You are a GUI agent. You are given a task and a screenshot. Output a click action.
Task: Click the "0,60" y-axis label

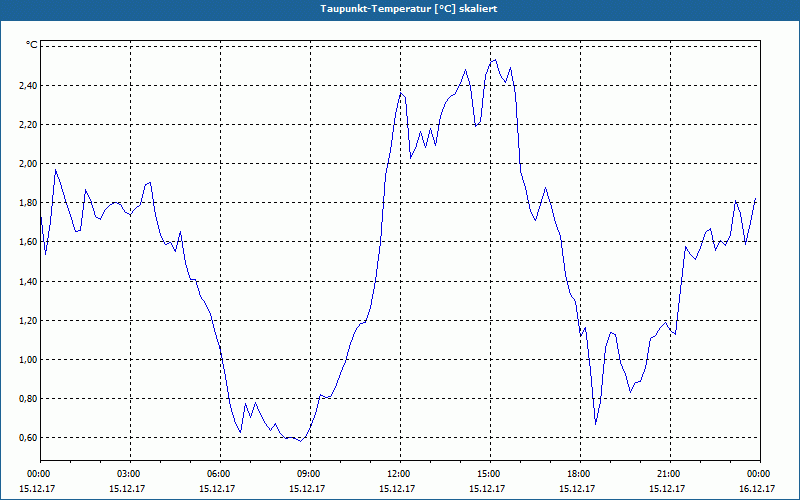point(28,438)
